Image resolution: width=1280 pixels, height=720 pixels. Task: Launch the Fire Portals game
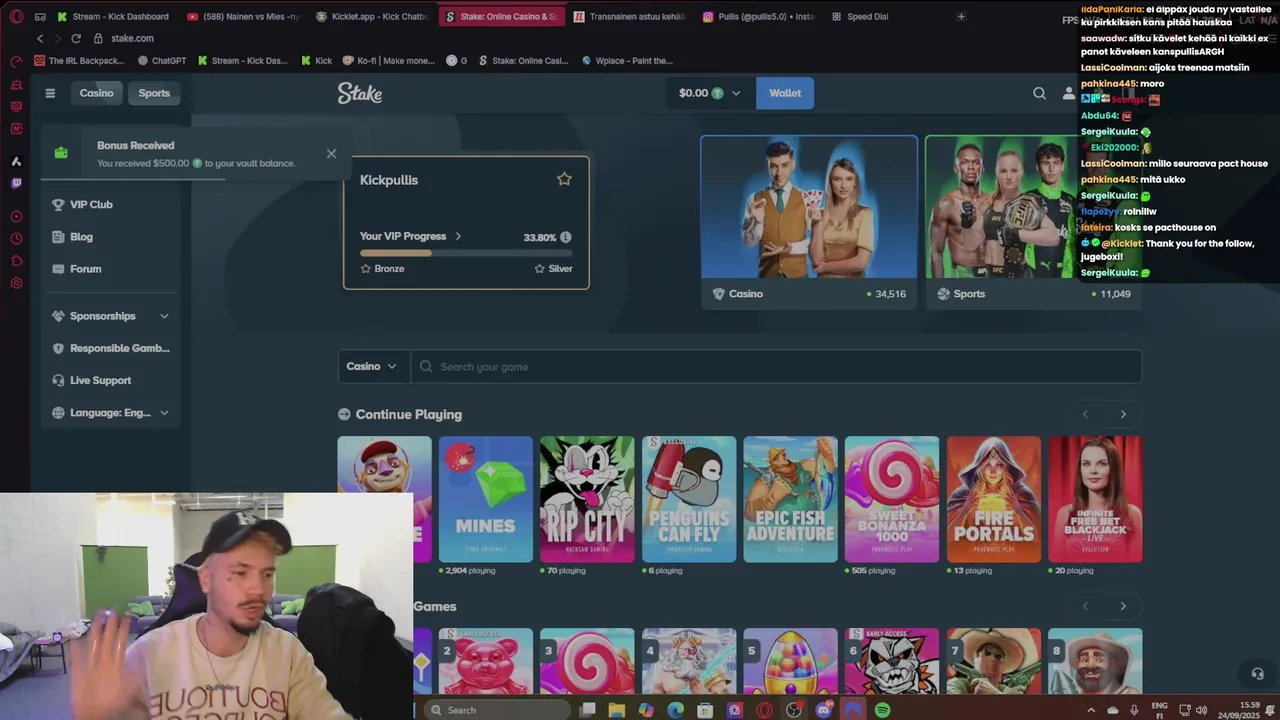994,499
